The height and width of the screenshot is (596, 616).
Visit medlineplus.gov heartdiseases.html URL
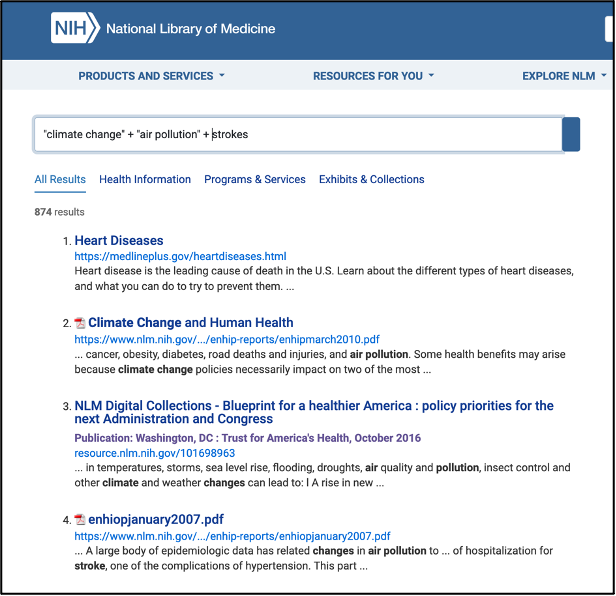point(180,257)
